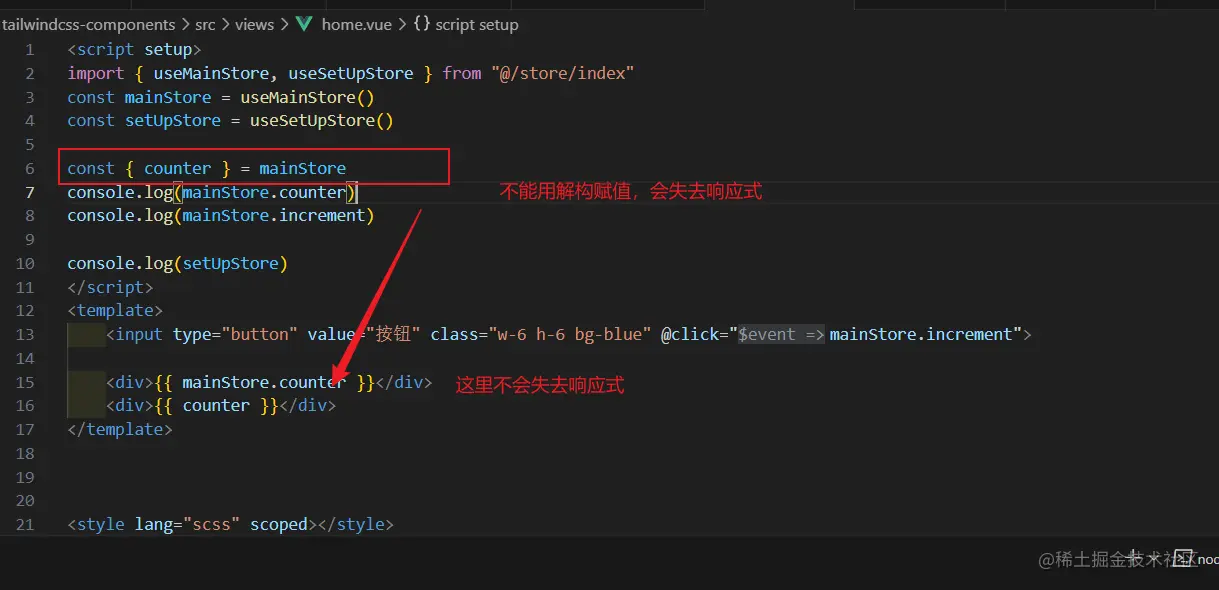
Task: Select the "home.vue" breadcrumb file name
Action: point(357,24)
